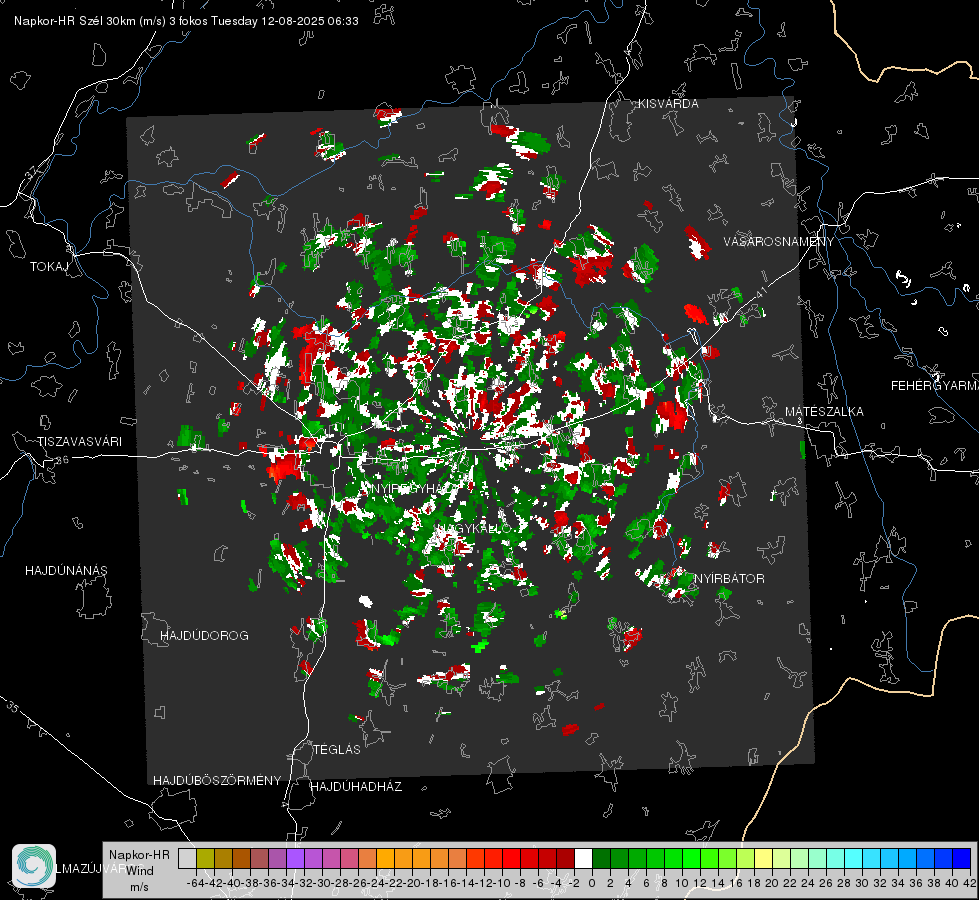979x900 pixels.
Task: Click the road number 35 label
Action: (x=13, y=708)
